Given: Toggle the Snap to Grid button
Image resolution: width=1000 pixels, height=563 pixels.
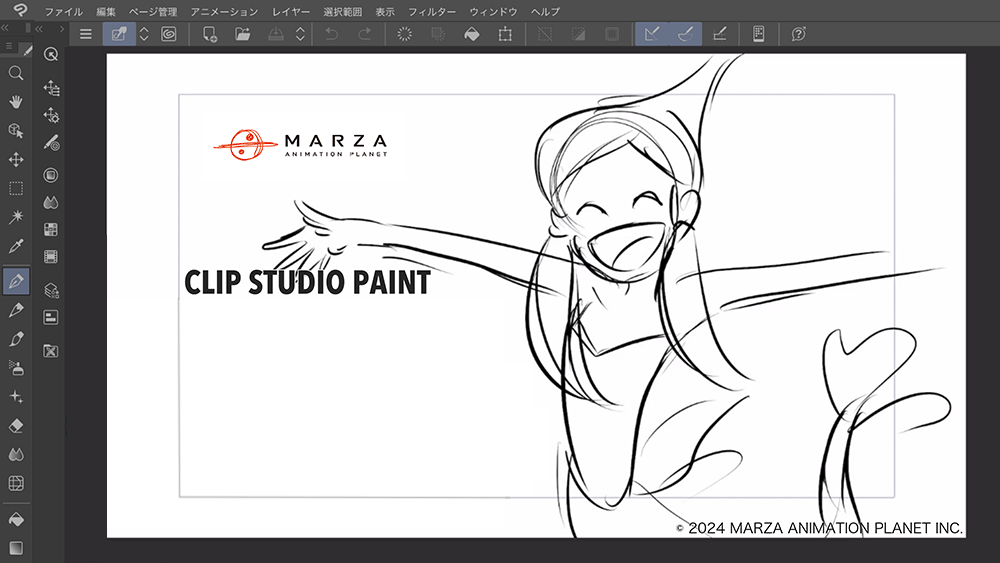Looking at the screenshot, I should pyautogui.click(x=719, y=34).
